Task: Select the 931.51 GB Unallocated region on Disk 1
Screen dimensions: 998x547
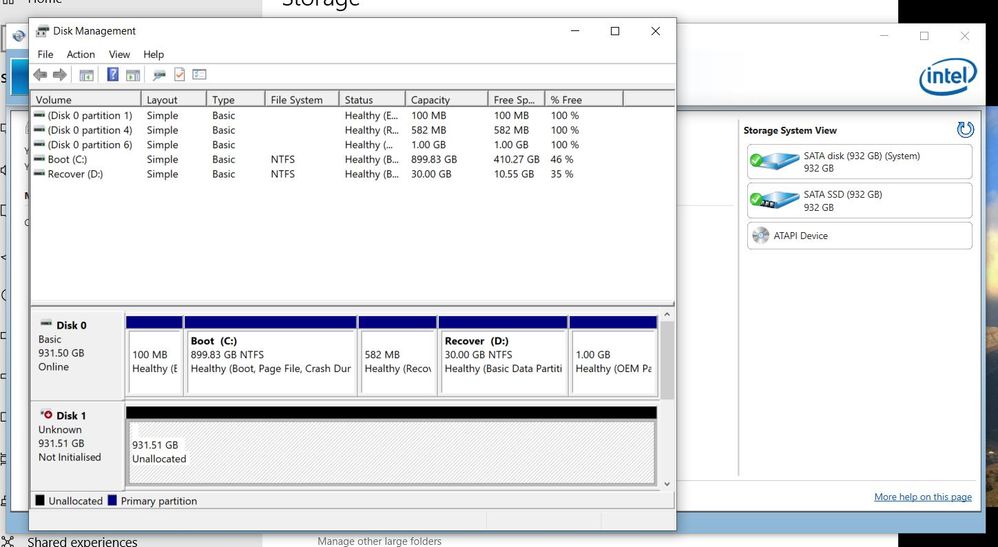Action: point(390,452)
